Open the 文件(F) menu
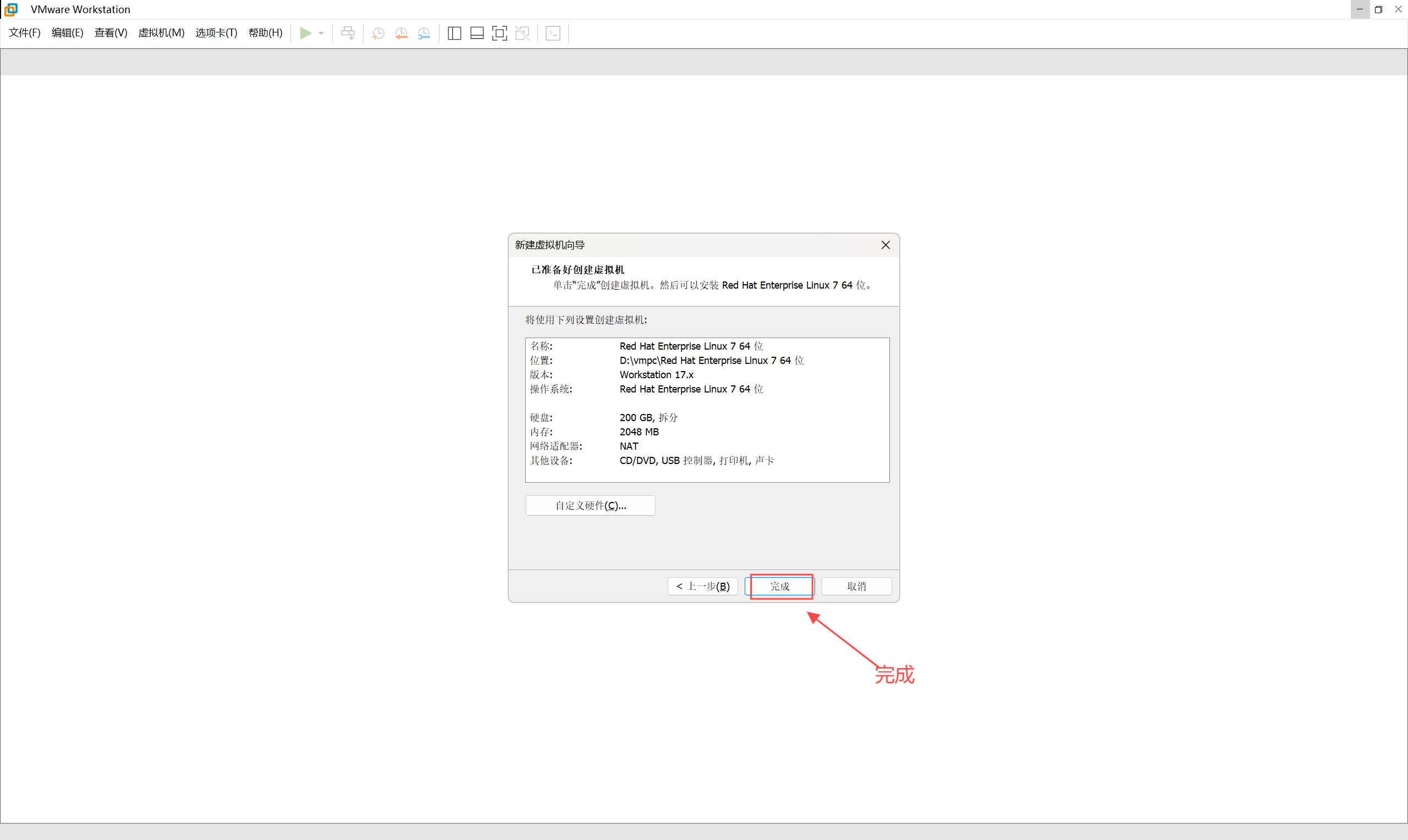The image size is (1408, 840). (24, 33)
